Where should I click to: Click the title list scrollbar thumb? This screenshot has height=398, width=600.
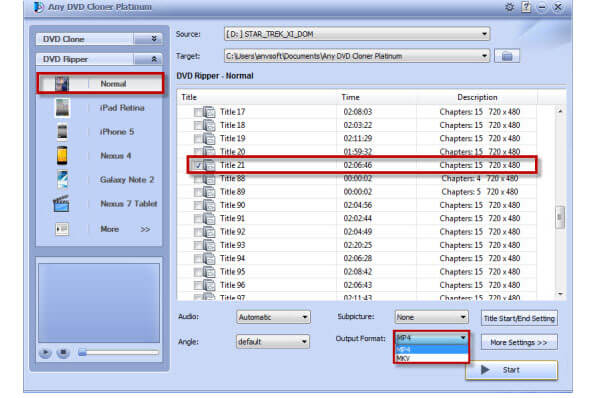point(560,217)
